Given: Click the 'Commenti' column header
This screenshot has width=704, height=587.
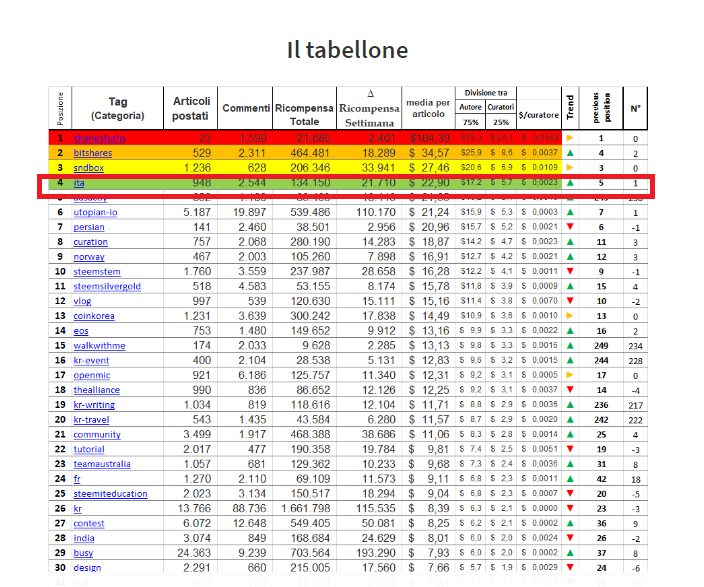Looking at the screenshot, I should (246, 108).
